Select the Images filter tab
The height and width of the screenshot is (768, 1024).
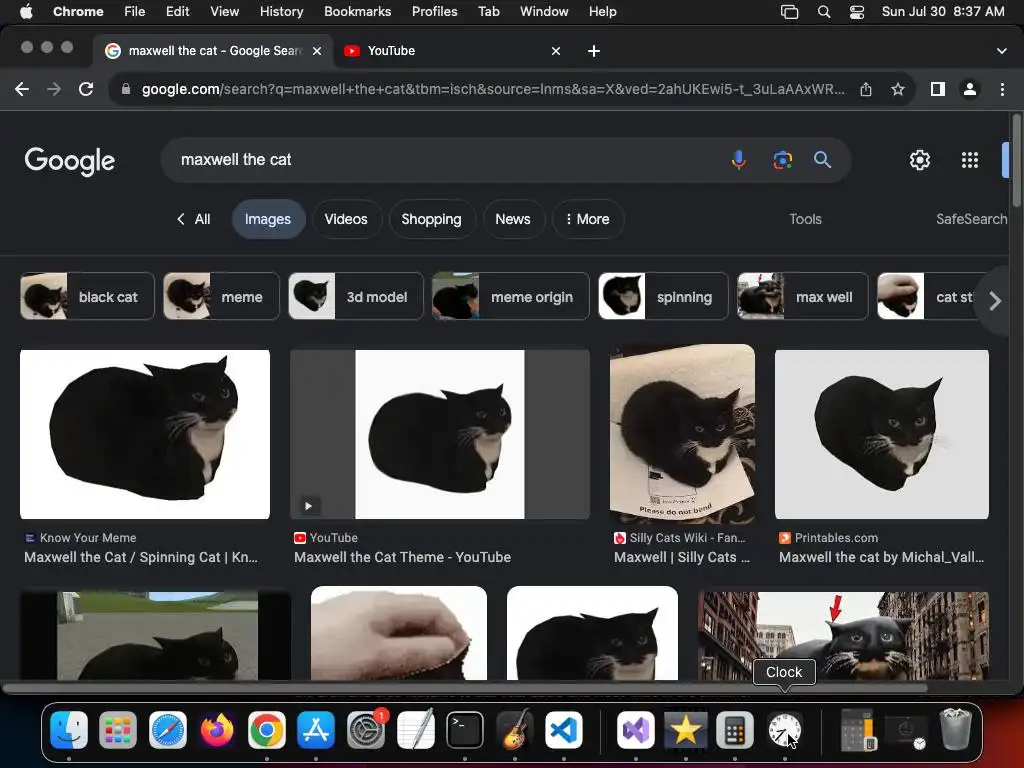click(268, 219)
